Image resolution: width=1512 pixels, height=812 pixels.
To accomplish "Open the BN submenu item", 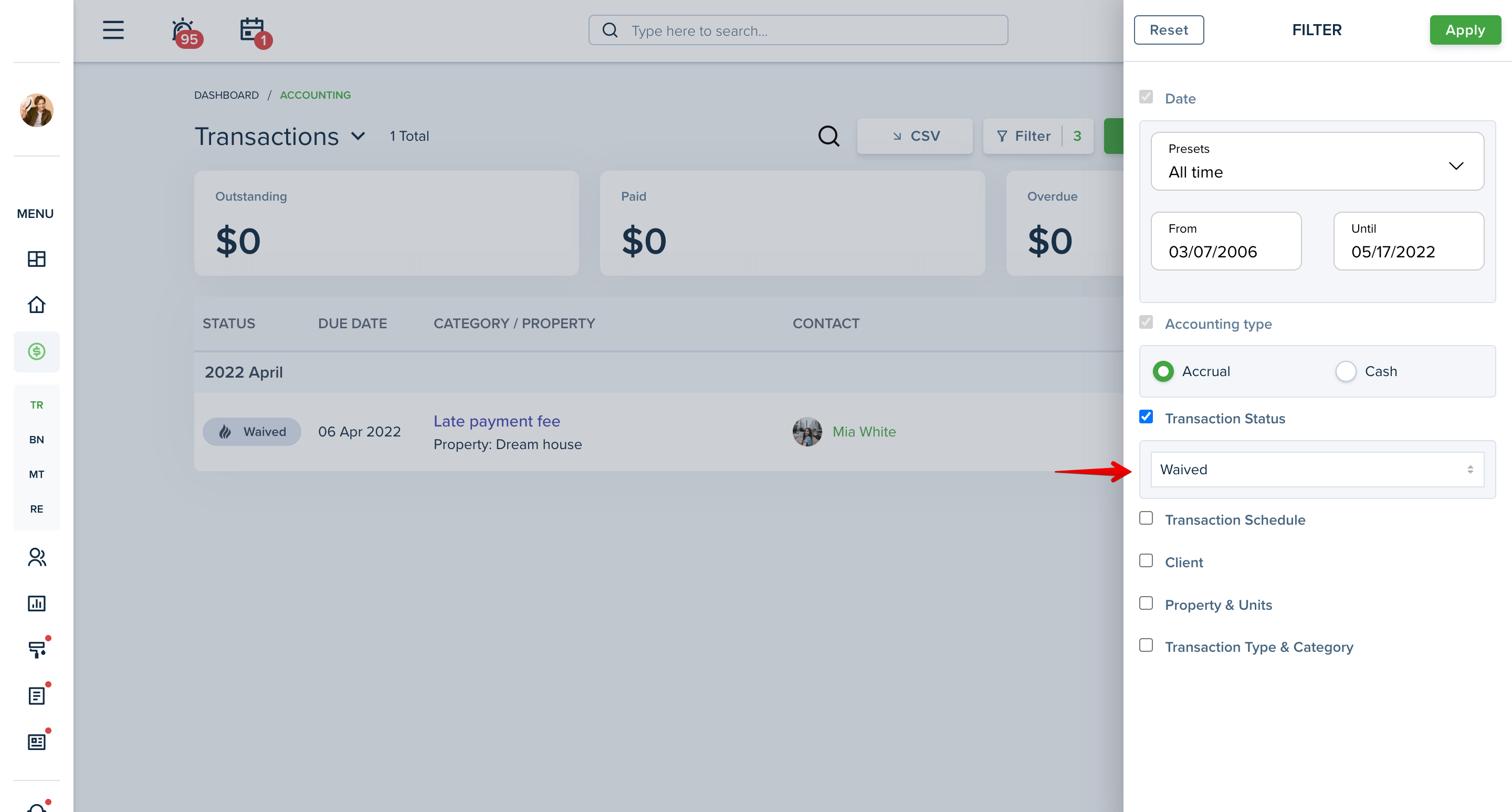I will (36, 439).
